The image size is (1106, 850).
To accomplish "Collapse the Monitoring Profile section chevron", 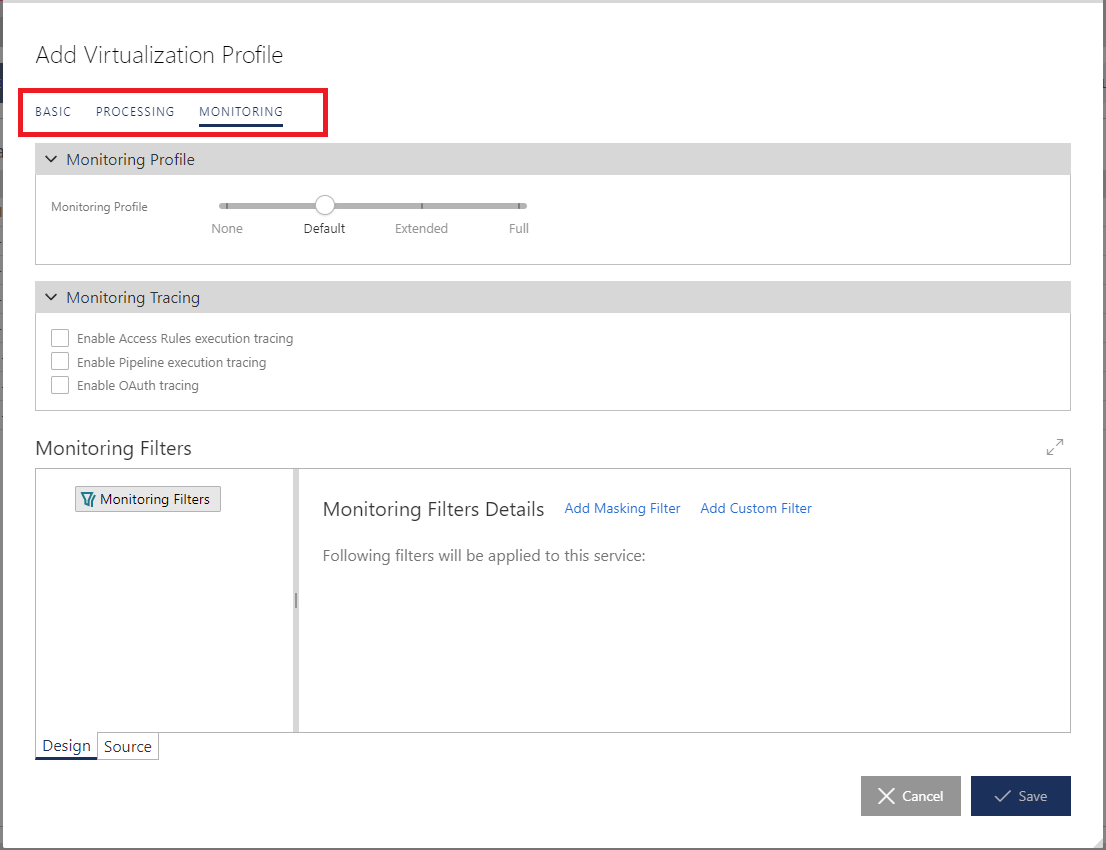I will pyautogui.click(x=50, y=159).
